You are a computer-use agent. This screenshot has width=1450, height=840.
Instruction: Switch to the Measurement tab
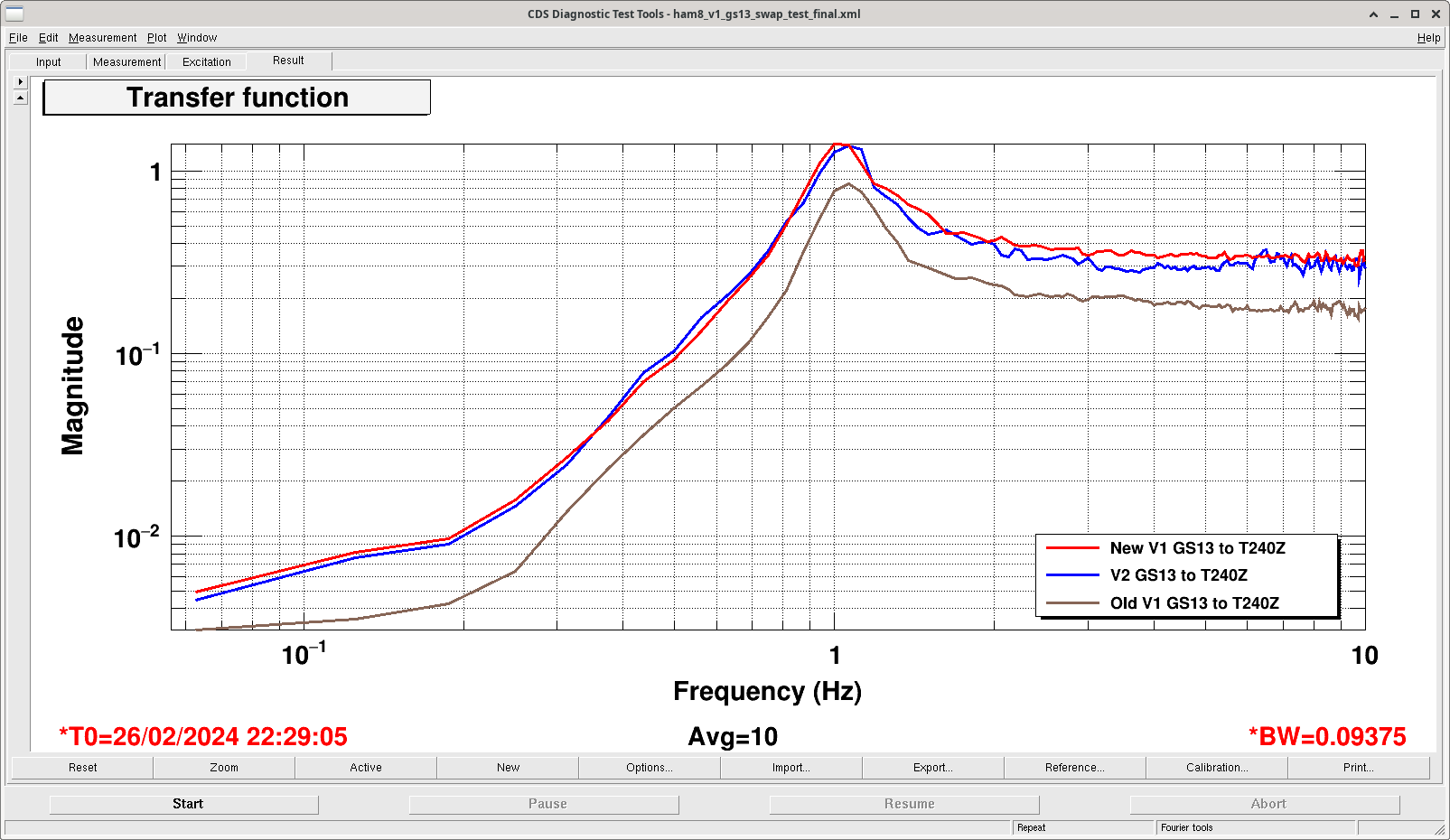126,61
